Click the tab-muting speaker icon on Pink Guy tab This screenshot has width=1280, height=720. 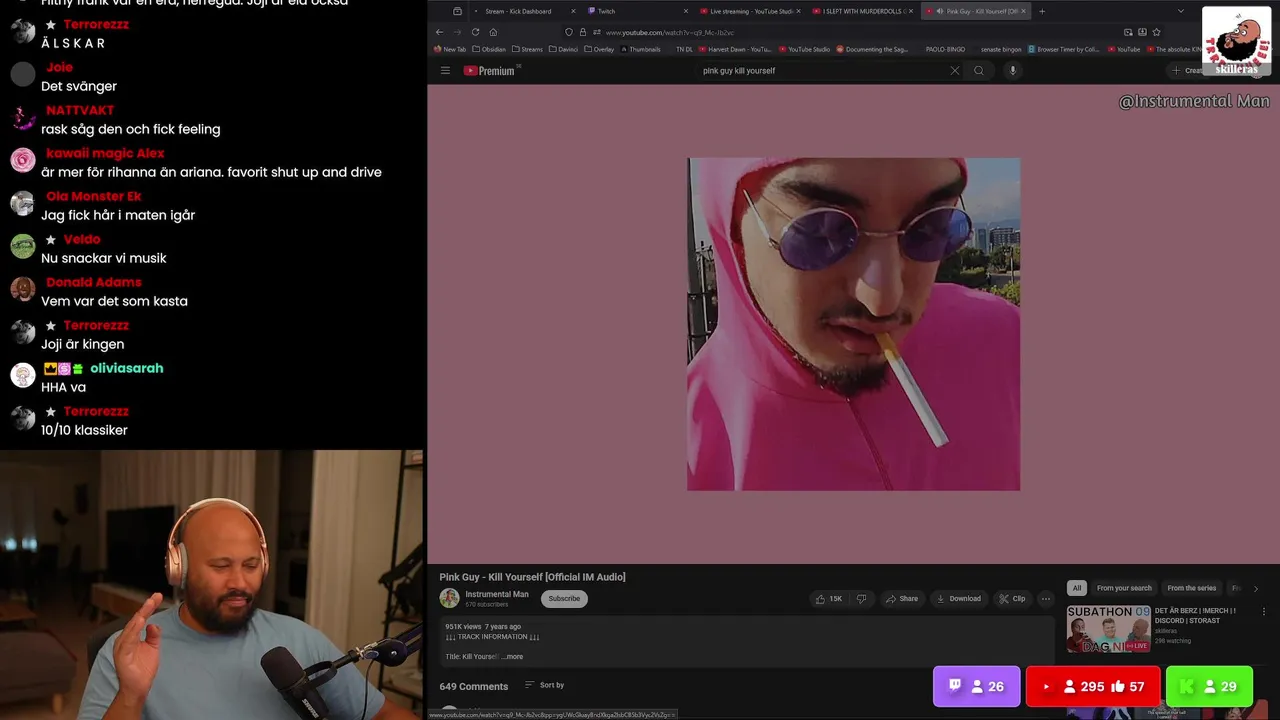point(939,11)
